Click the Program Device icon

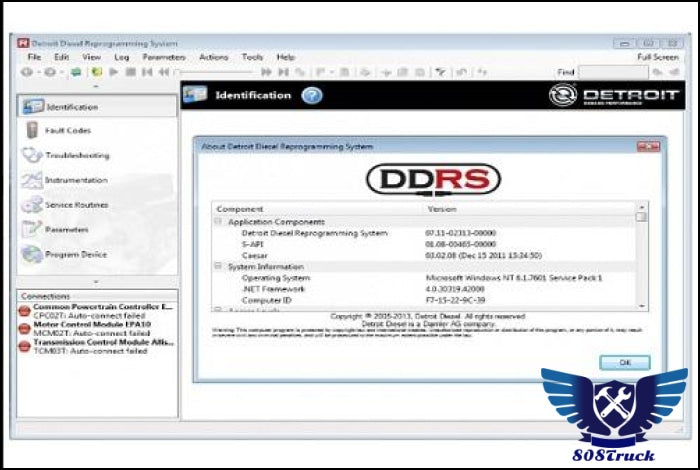31,254
